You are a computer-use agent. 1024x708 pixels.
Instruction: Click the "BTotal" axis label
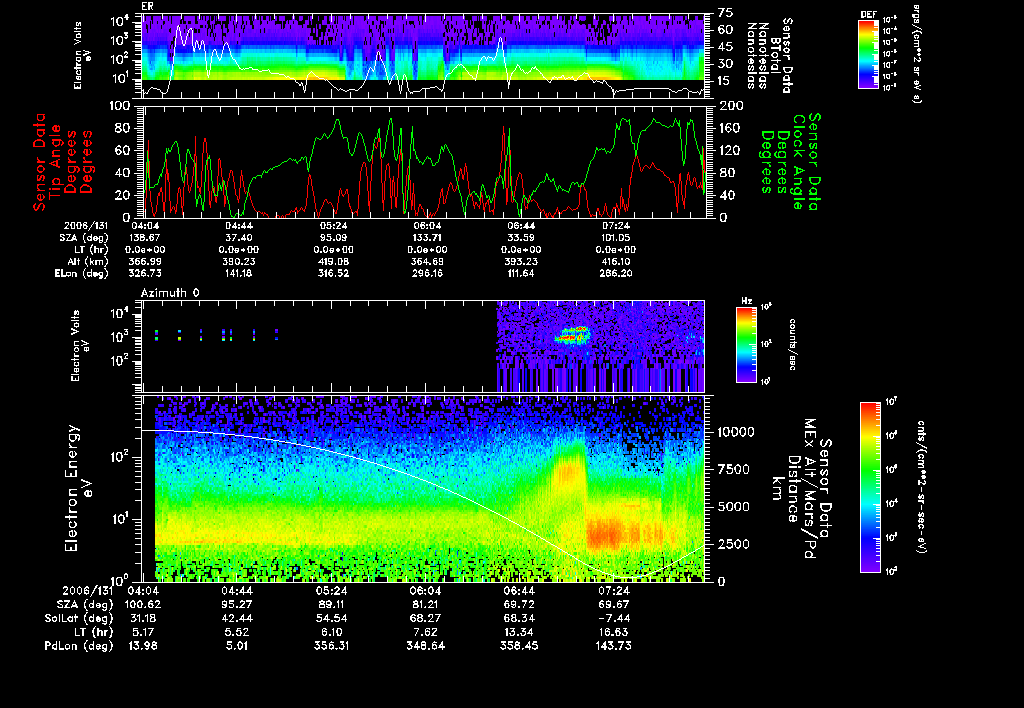[x=775, y=54]
